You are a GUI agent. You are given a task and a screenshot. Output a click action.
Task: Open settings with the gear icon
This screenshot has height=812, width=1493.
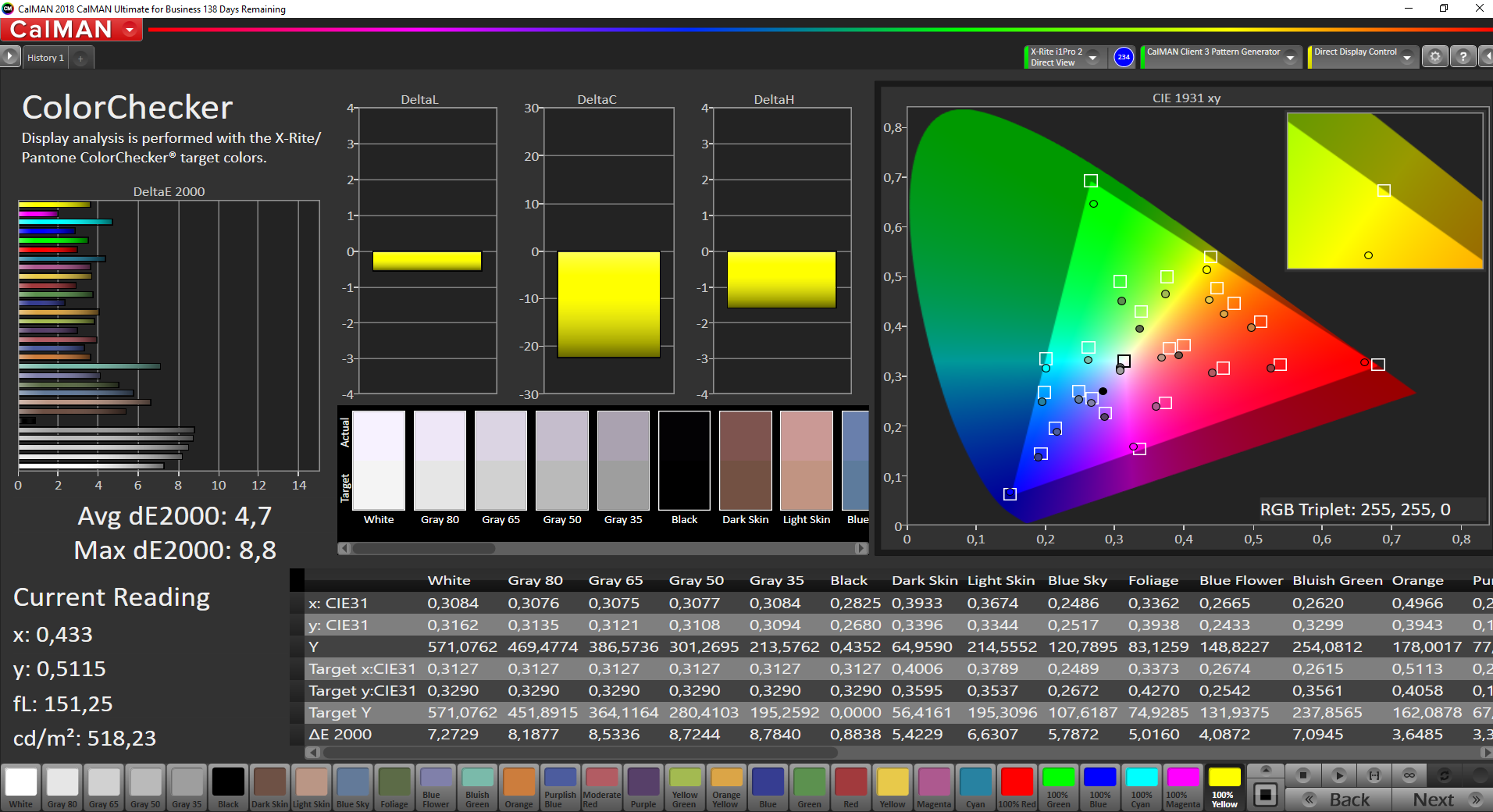click(x=1434, y=57)
